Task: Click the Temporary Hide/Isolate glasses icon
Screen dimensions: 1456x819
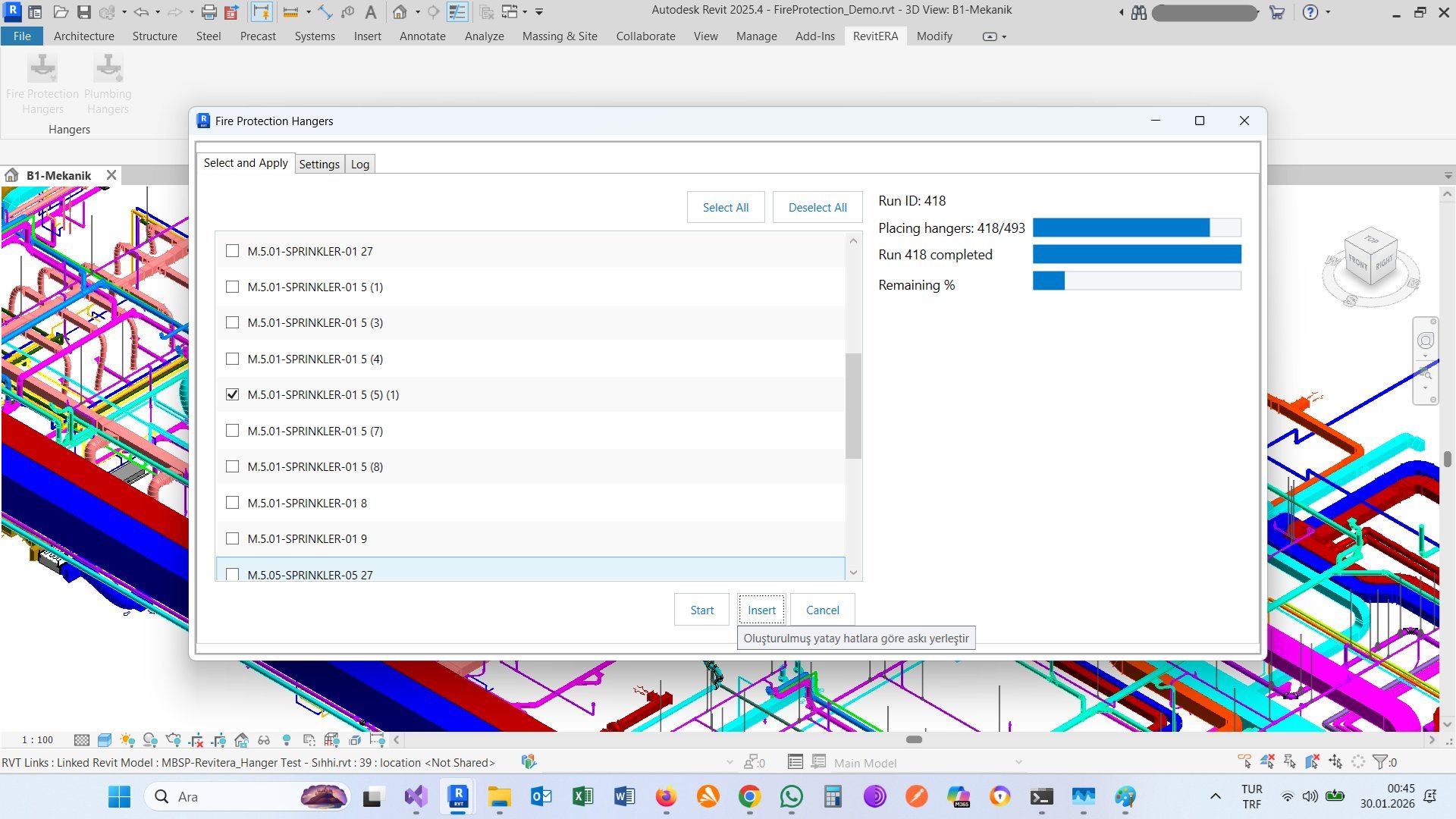Action: (264, 739)
